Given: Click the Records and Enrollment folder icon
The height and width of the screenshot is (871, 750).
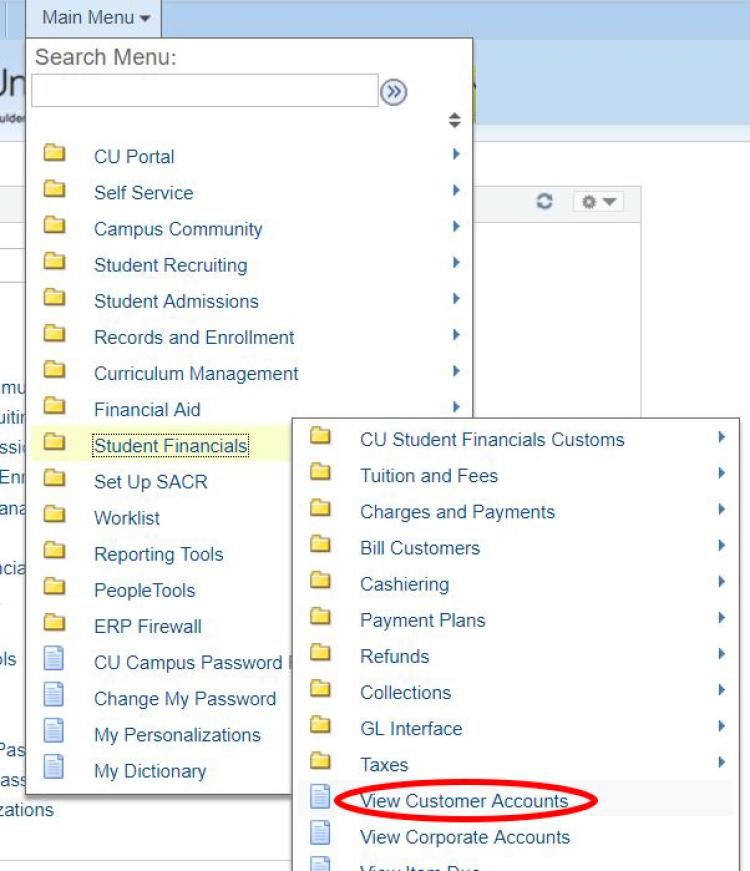Looking at the screenshot, I should 54,333.
